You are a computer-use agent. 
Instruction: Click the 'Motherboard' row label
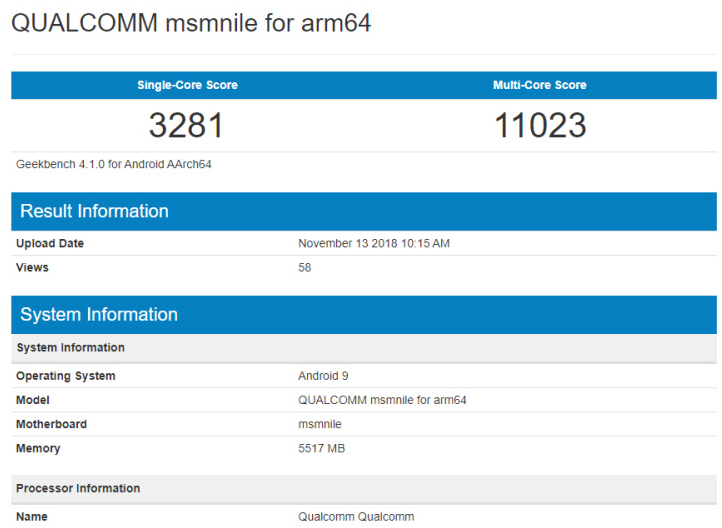tap(51, 424)
